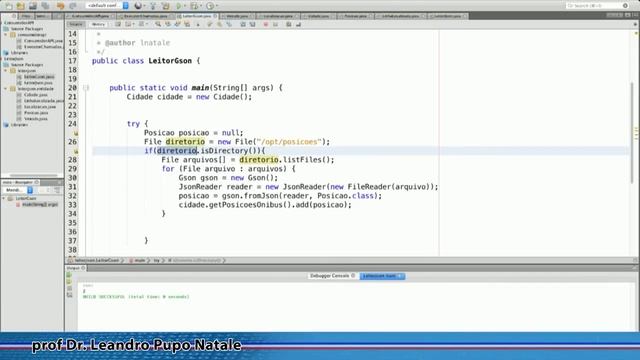Click the highlighted diretorio variable on line 26
This screenshot has height=360, width=640.
185,142
